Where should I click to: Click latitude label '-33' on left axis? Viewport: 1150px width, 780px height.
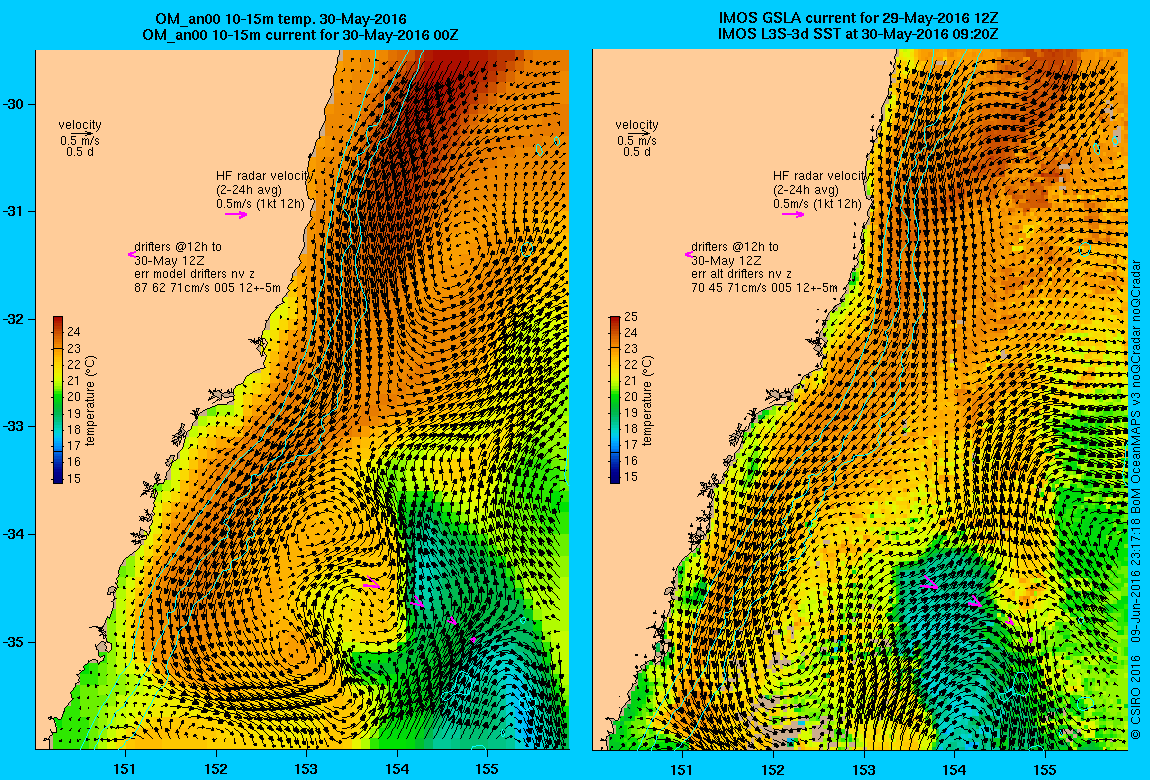(x=13, y=426)
